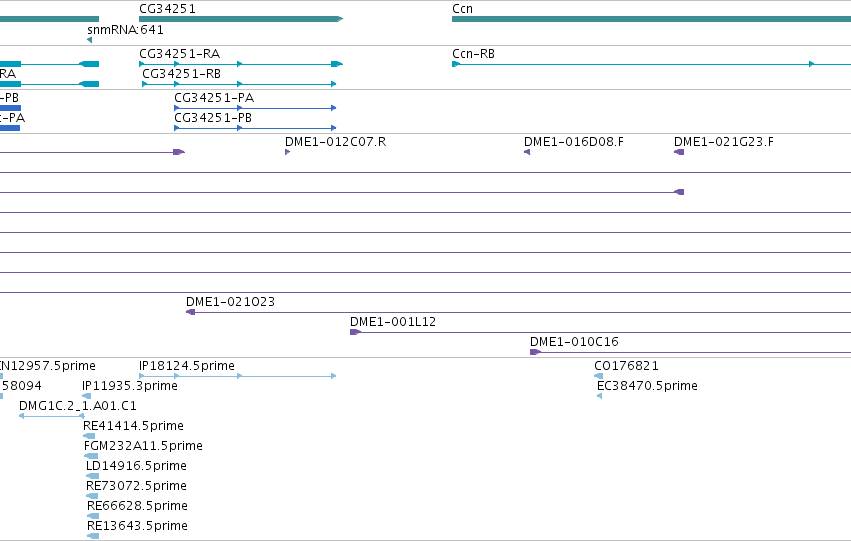Select LD14916.5prime EST marker

93,476
